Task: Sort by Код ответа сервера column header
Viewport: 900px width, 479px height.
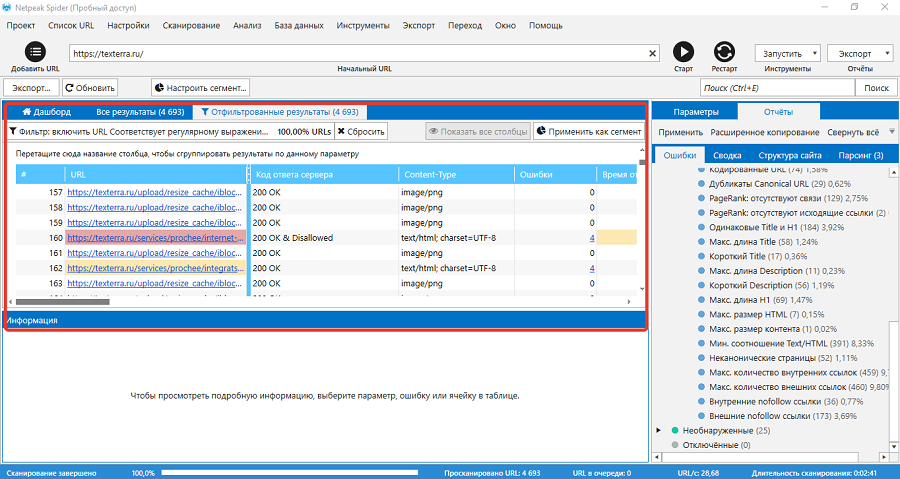Action: click(x=324, y=174)
